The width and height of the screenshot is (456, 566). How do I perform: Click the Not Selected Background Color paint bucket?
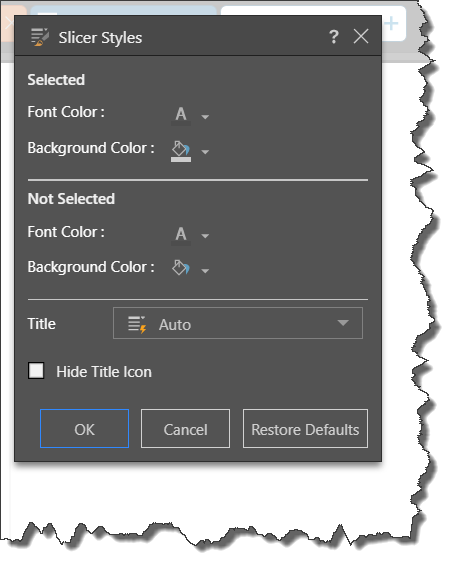[181, 268]
